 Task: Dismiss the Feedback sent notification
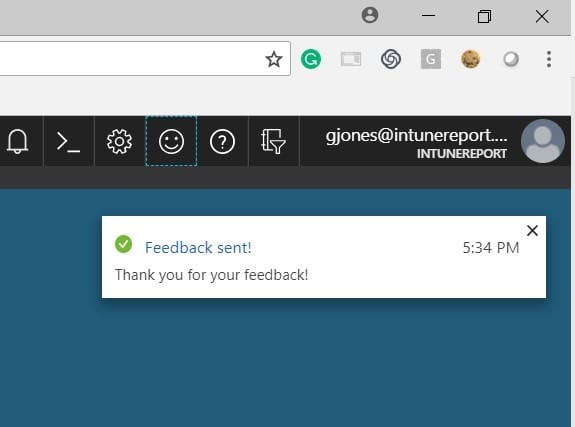(532, 230)
